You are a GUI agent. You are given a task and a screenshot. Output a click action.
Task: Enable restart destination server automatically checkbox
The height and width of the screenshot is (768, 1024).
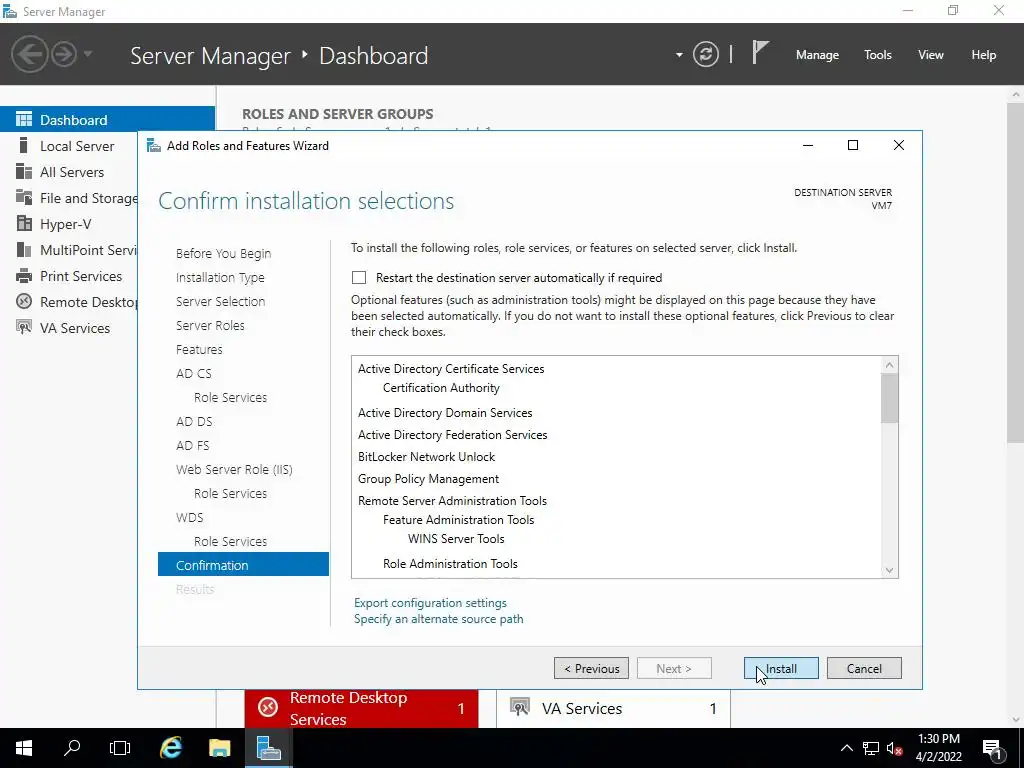tap(359, 278)
